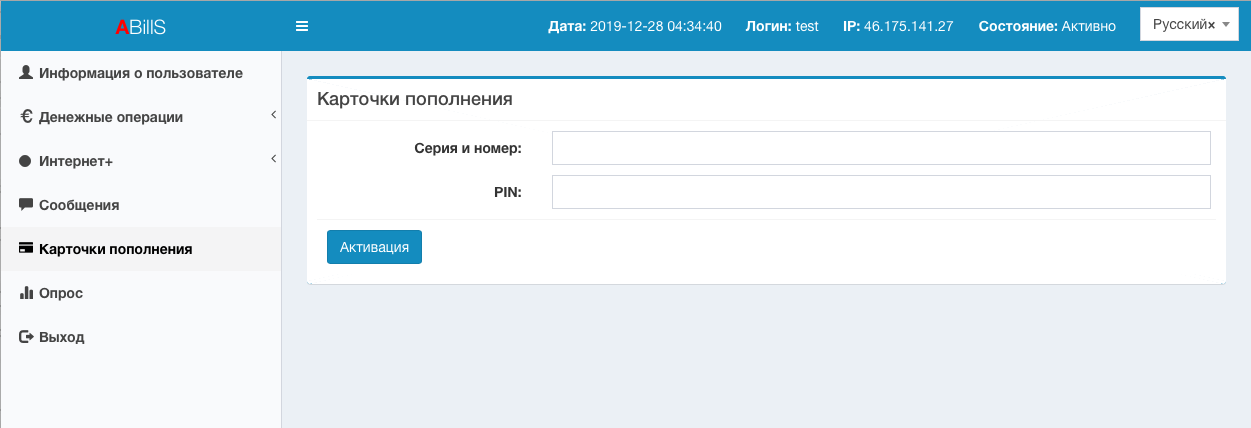Screen dimensions: 1251x428
Task: Click the euro icon for Денежные операции
Action: [26, 117]
